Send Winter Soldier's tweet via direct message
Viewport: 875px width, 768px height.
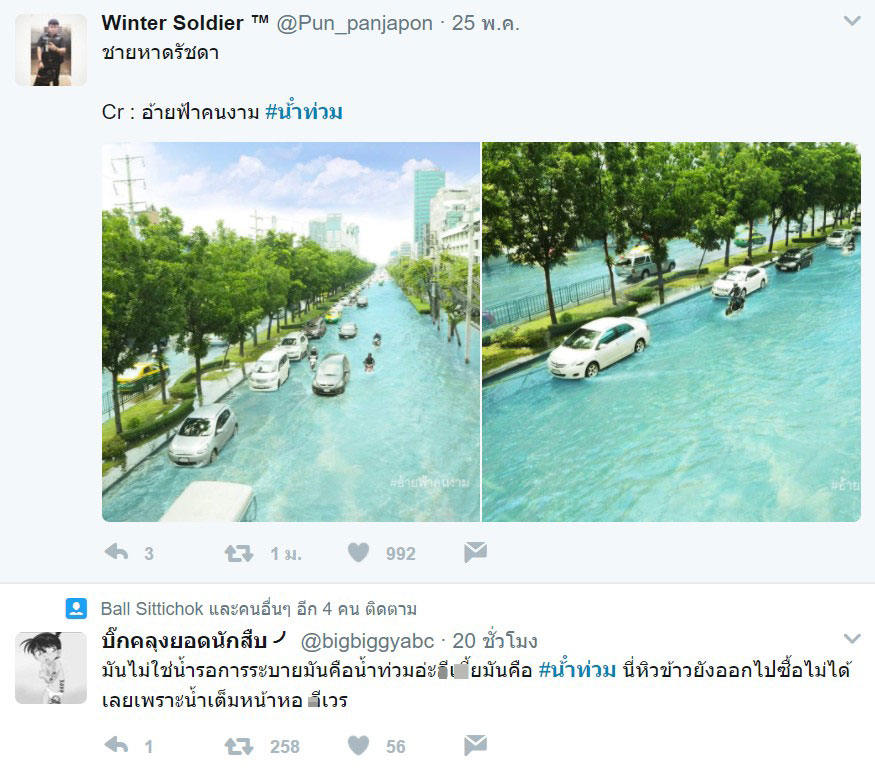[475, 552]
